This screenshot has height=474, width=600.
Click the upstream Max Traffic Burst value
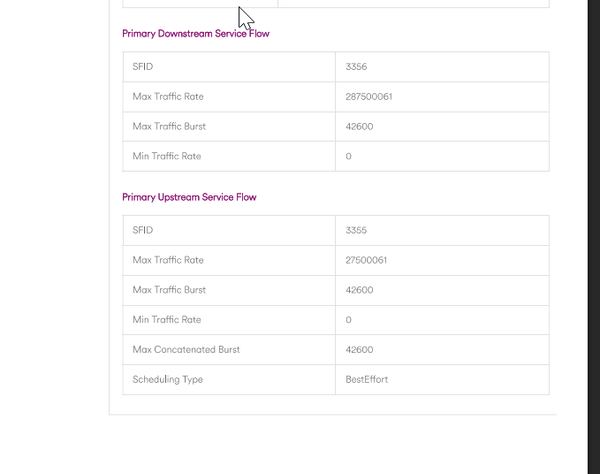pyautogui.click(x=359, y=290)
